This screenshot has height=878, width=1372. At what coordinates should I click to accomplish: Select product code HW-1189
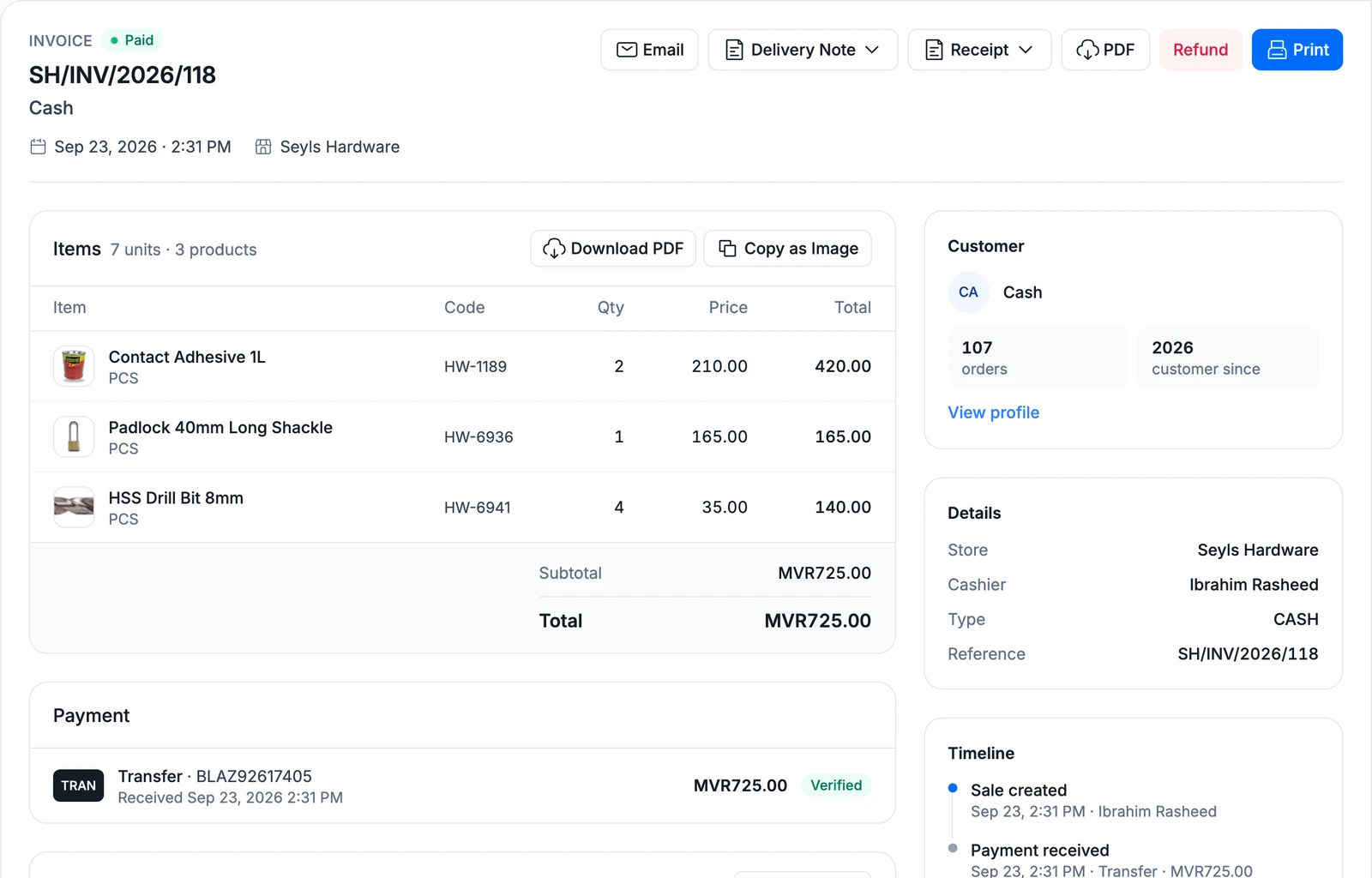(475, 366)
